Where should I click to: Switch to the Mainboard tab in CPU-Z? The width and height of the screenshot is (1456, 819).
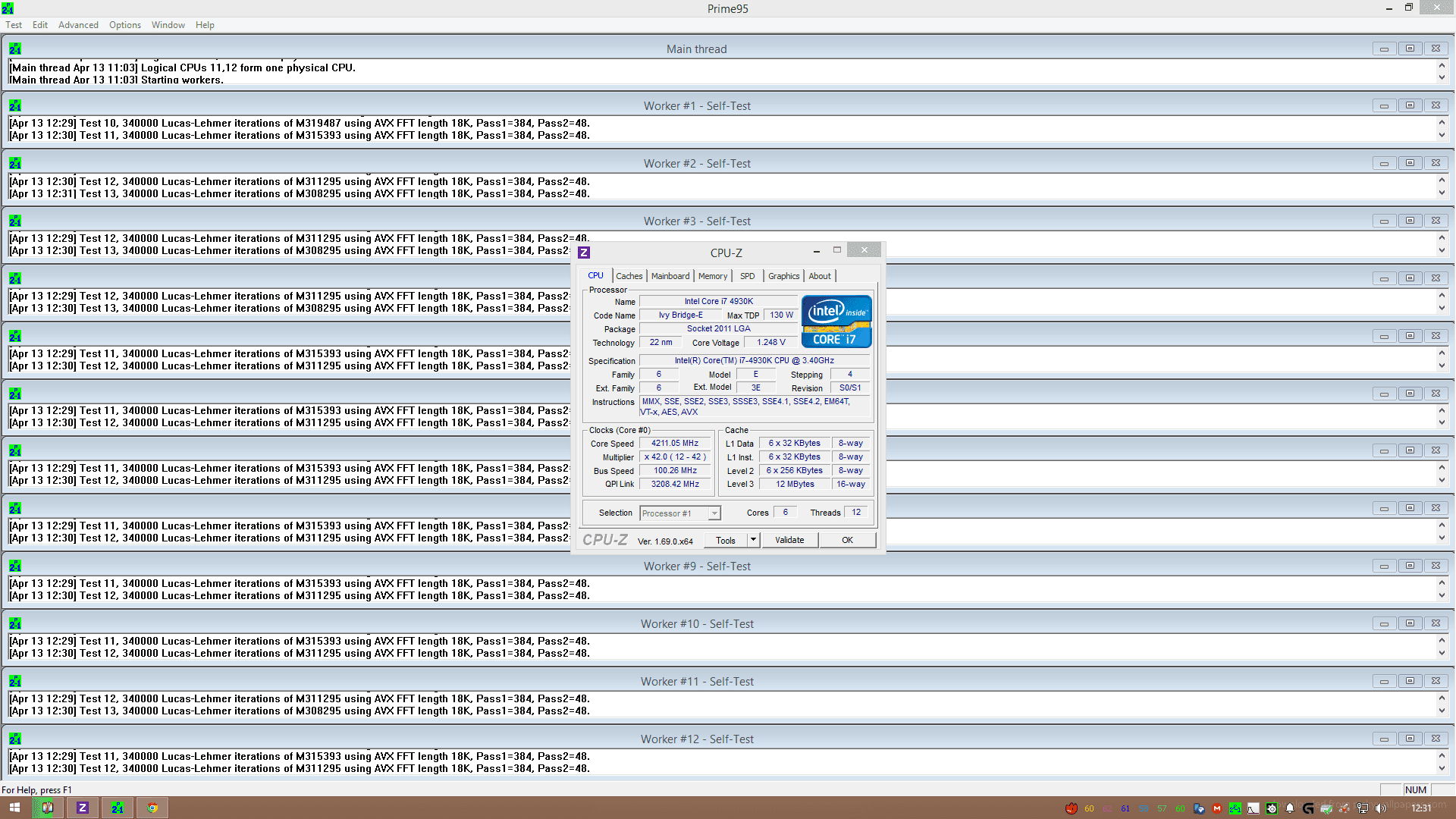tap(670, 276)
